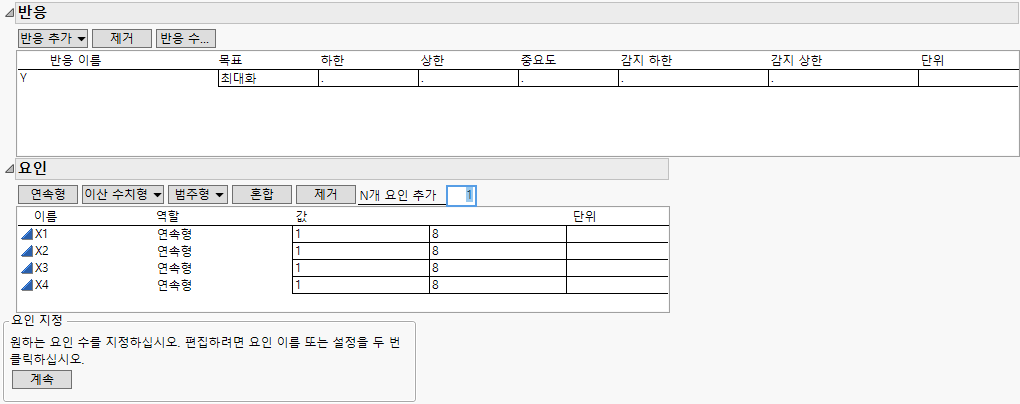Collapse the 요인 section disclosure triangle
1020x404 pixels.
click(x=8, y=169)
